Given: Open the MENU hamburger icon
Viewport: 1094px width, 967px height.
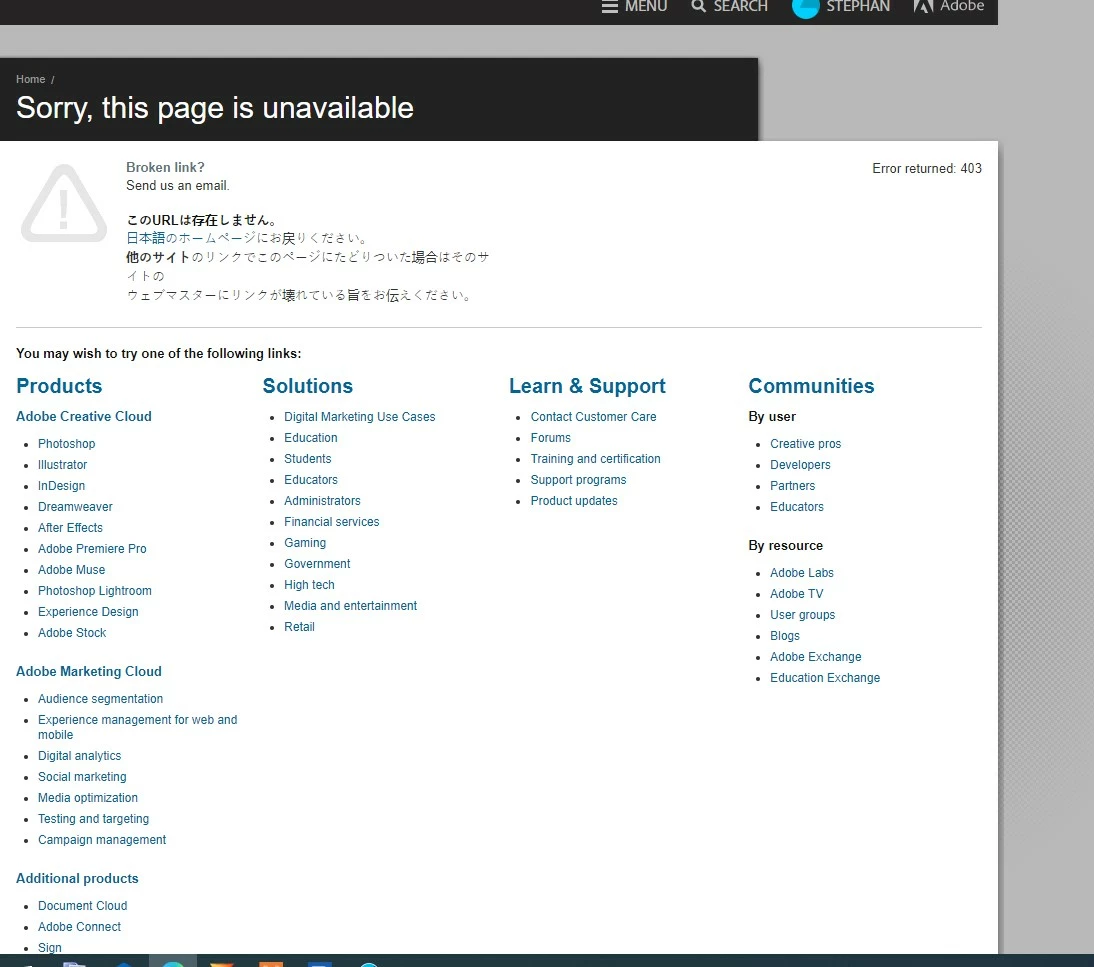Looking at the screenshot, I should coord(610,6).
